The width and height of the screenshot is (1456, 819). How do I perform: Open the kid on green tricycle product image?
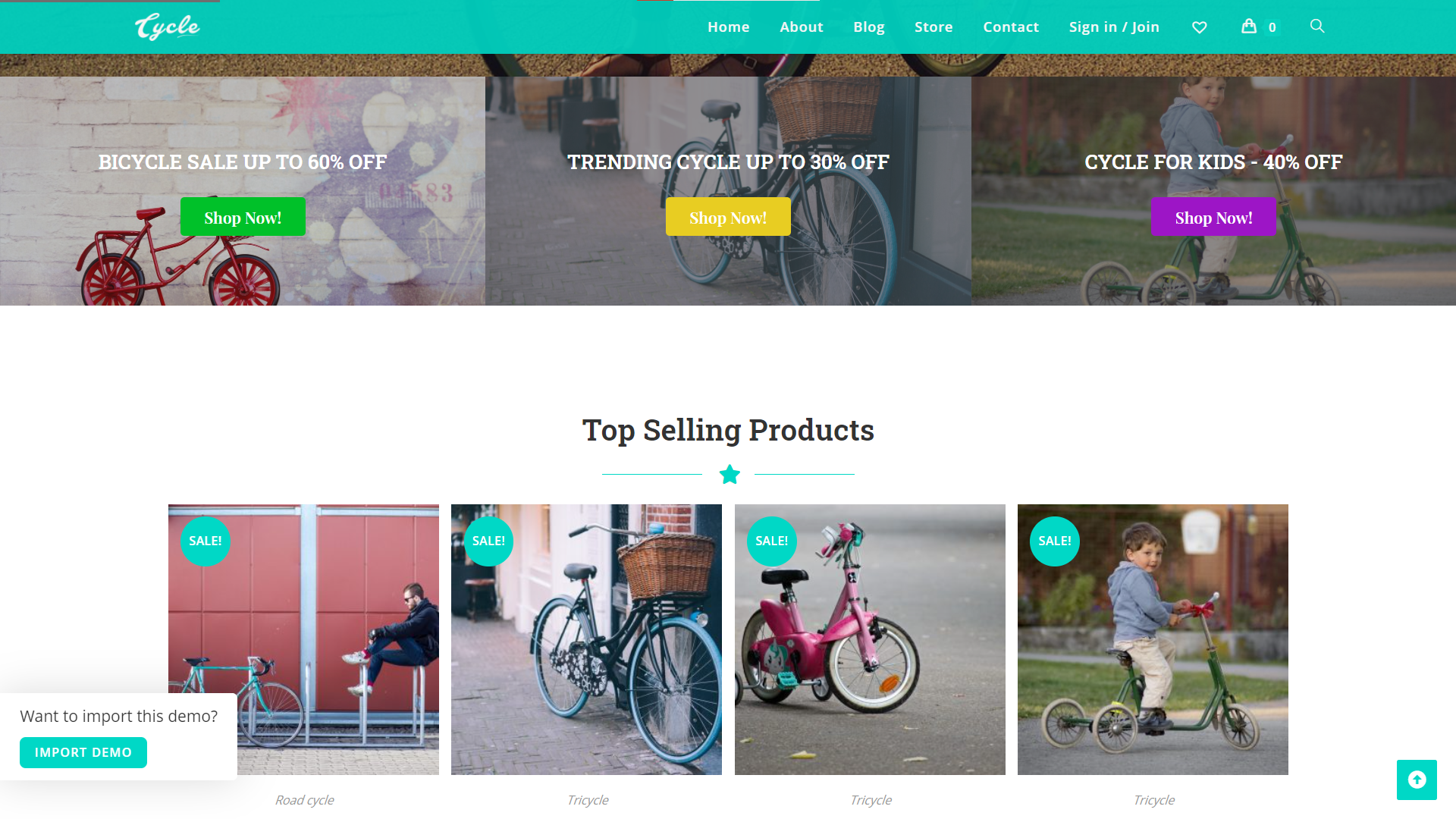(1153, 639)
